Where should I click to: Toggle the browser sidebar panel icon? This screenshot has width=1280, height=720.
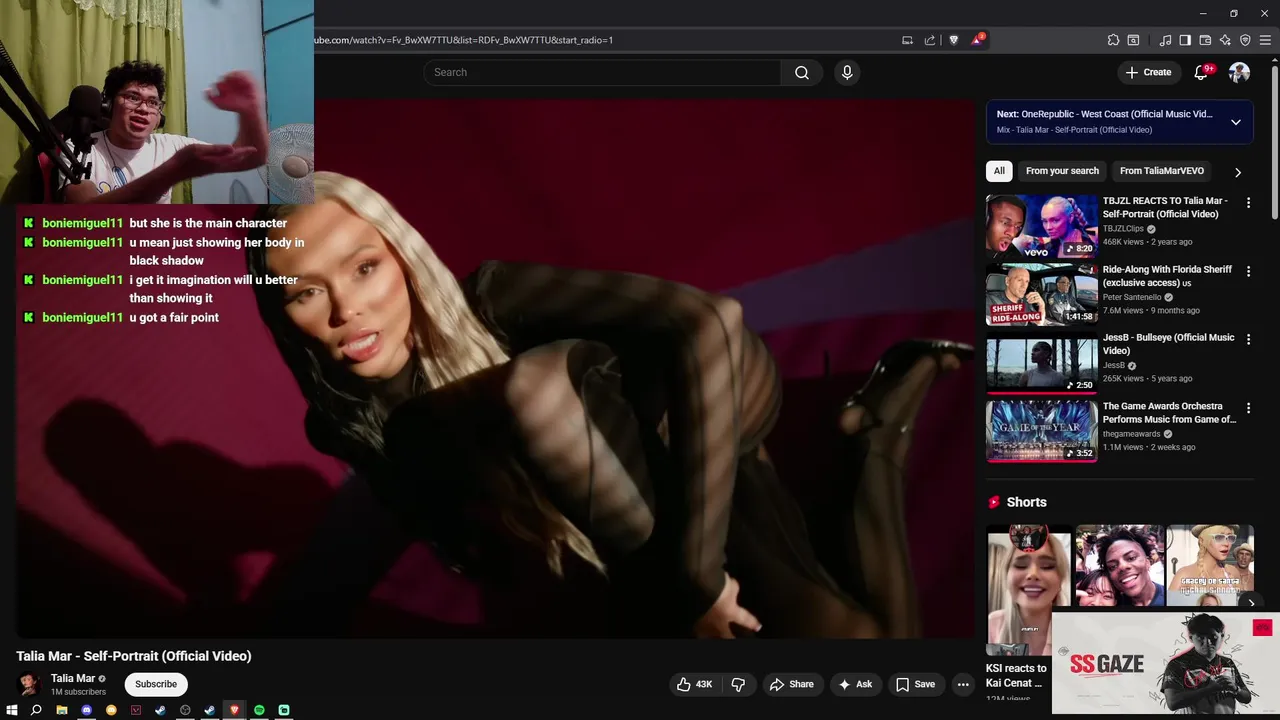click(x=1185, y=40)
